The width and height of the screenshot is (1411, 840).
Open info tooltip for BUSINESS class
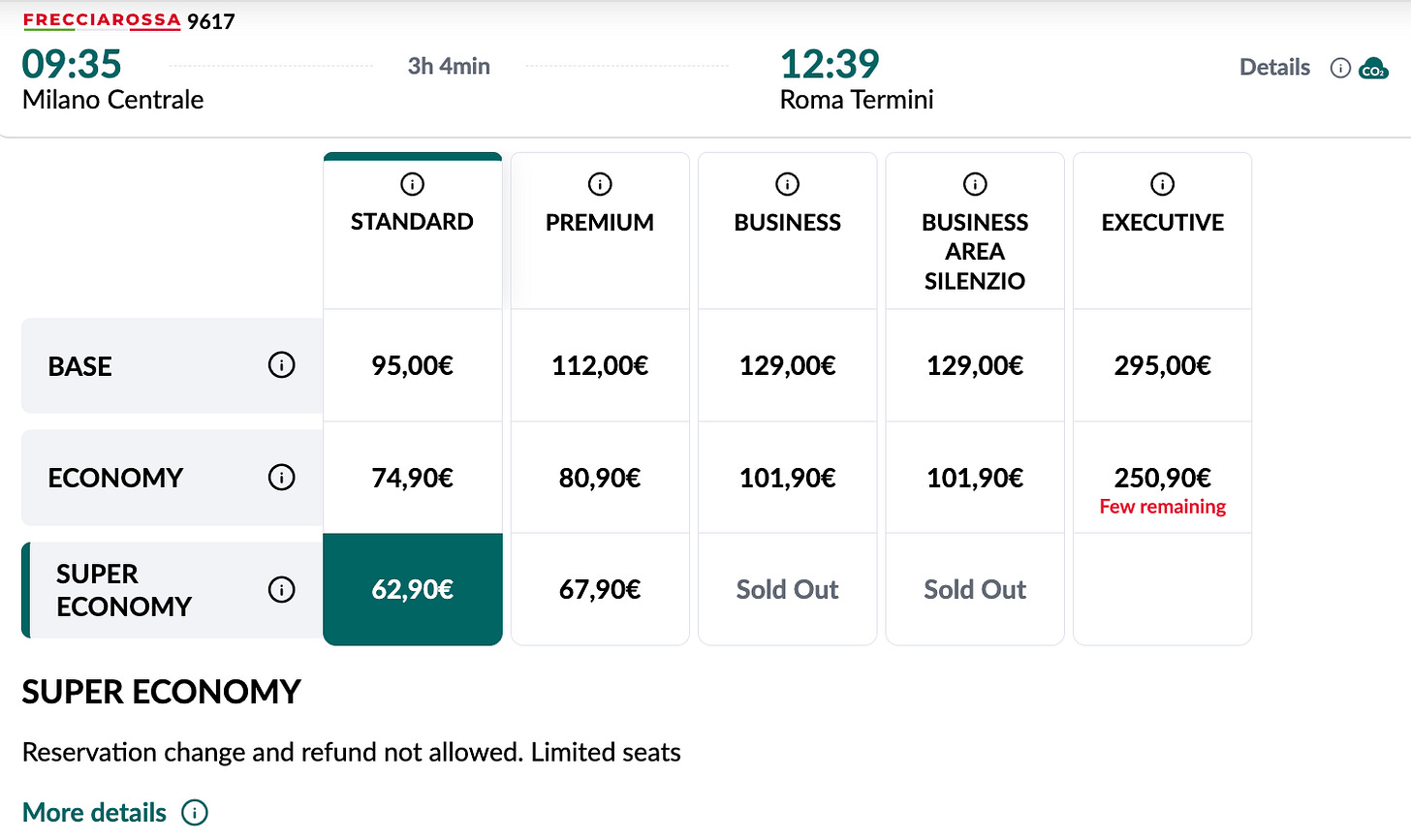coord(787,183)
